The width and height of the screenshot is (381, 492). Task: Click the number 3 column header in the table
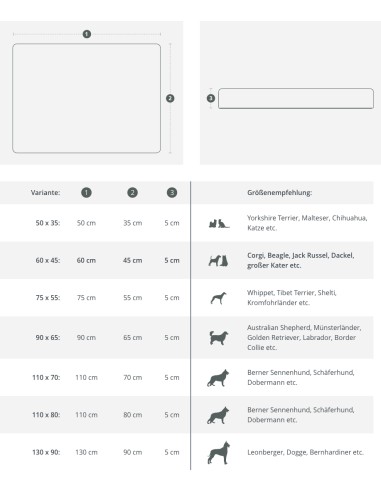172,192
